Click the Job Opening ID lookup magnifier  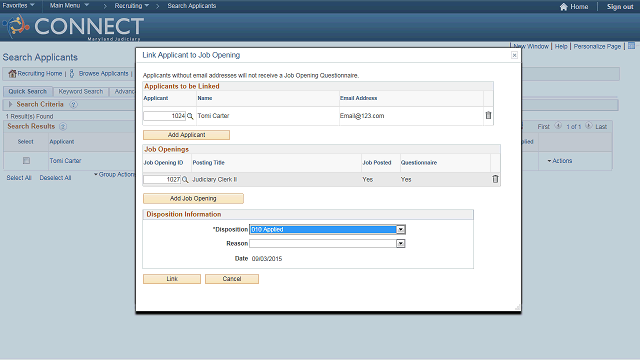pyautogui.click(x=185, y=180)
